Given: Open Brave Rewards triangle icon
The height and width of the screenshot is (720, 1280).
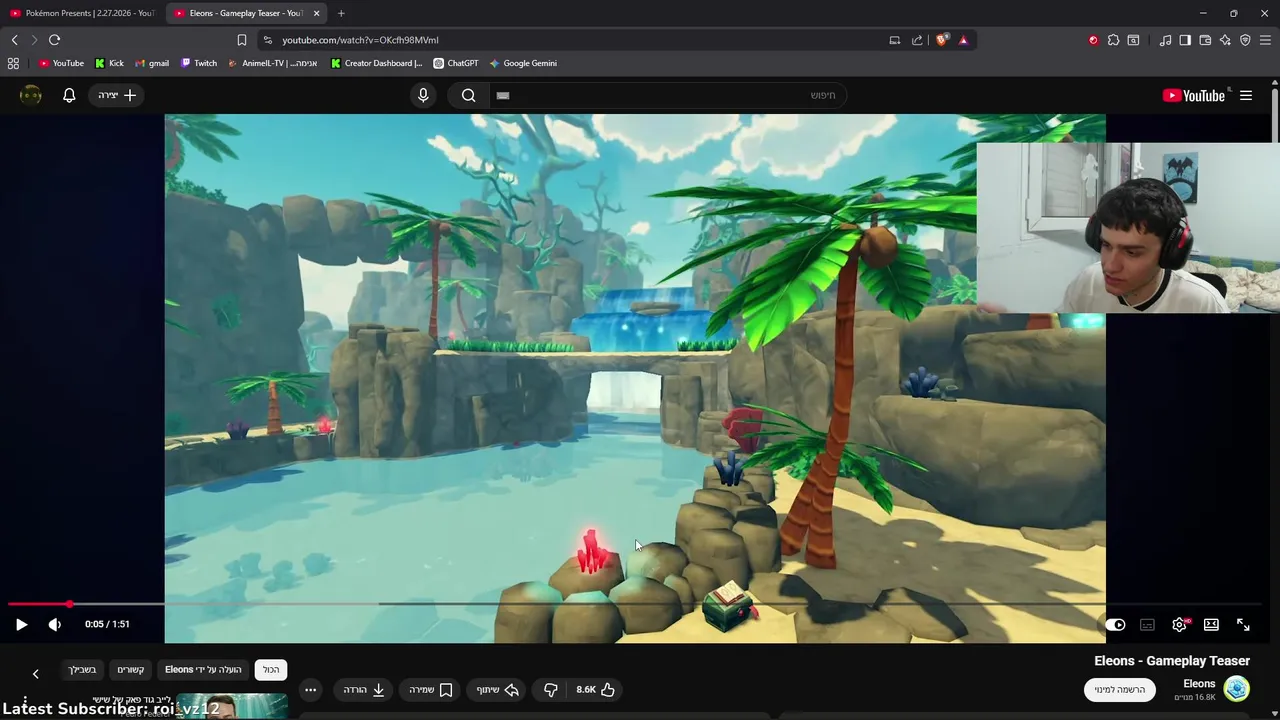Looking at the screenshot, I should pos(963,40).
